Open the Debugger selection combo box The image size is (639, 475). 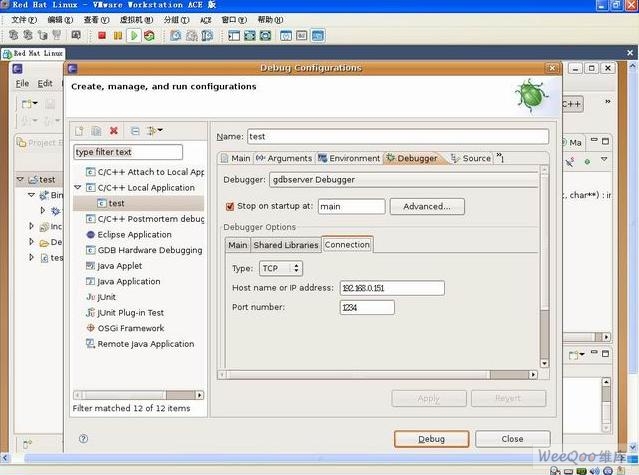click(x=403, y=180)
